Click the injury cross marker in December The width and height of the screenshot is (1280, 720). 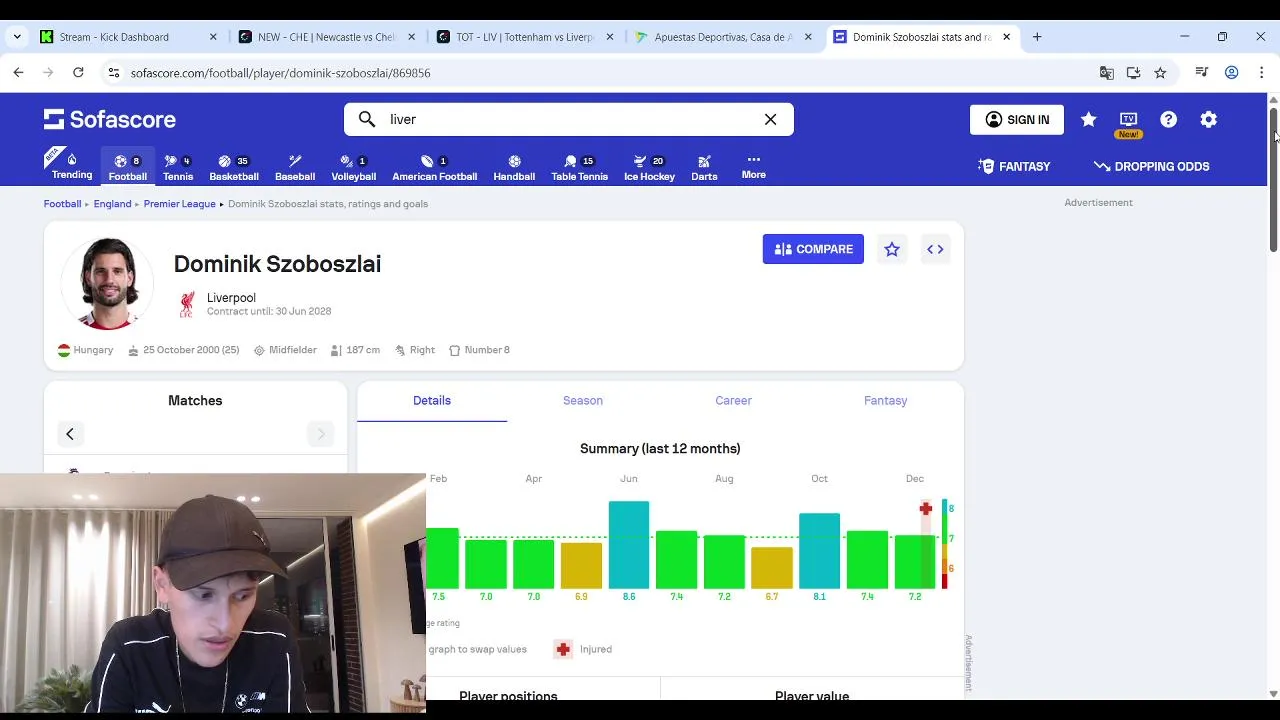pyautogui.click(x=926, y=509)
